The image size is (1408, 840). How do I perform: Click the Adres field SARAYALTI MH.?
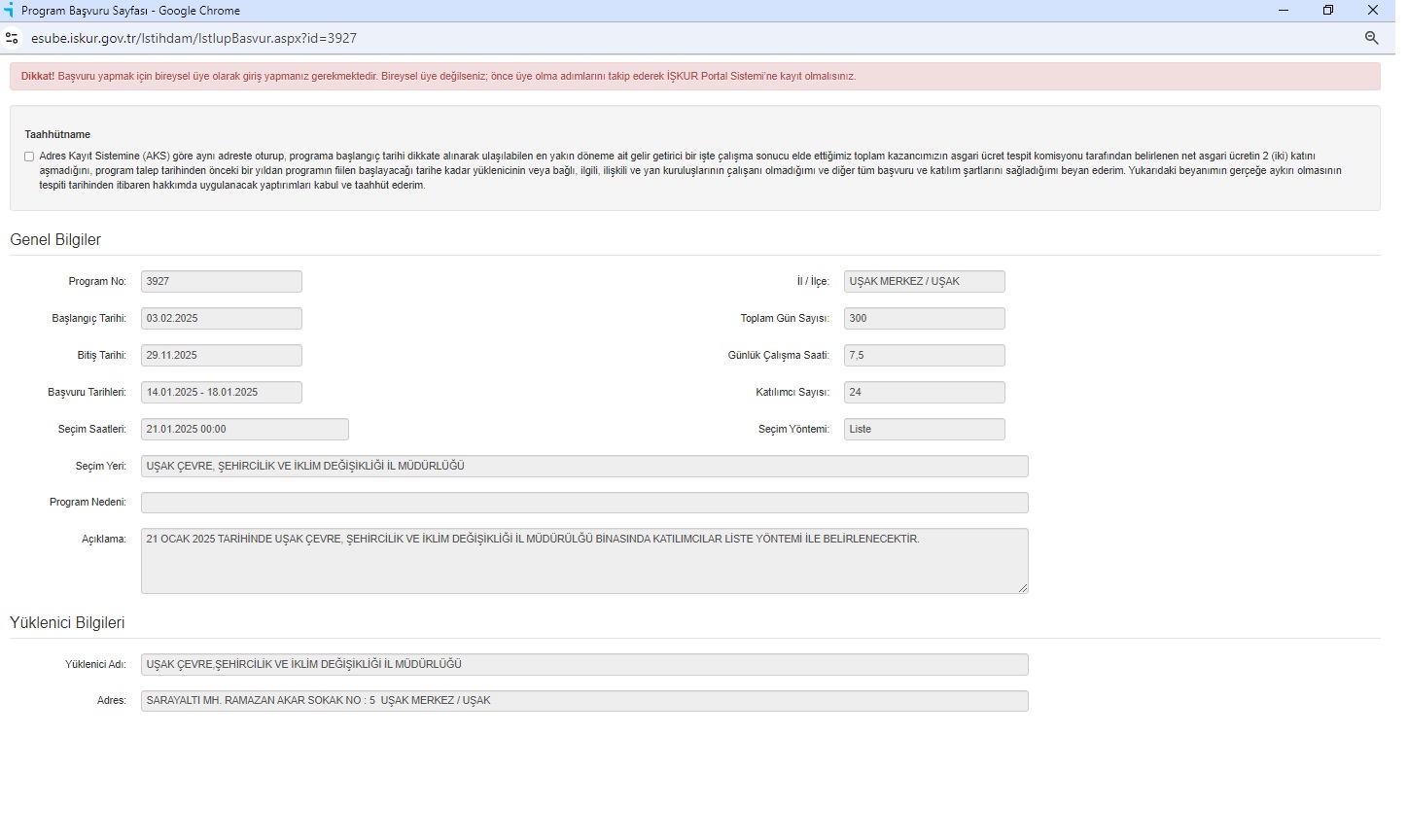584,701
